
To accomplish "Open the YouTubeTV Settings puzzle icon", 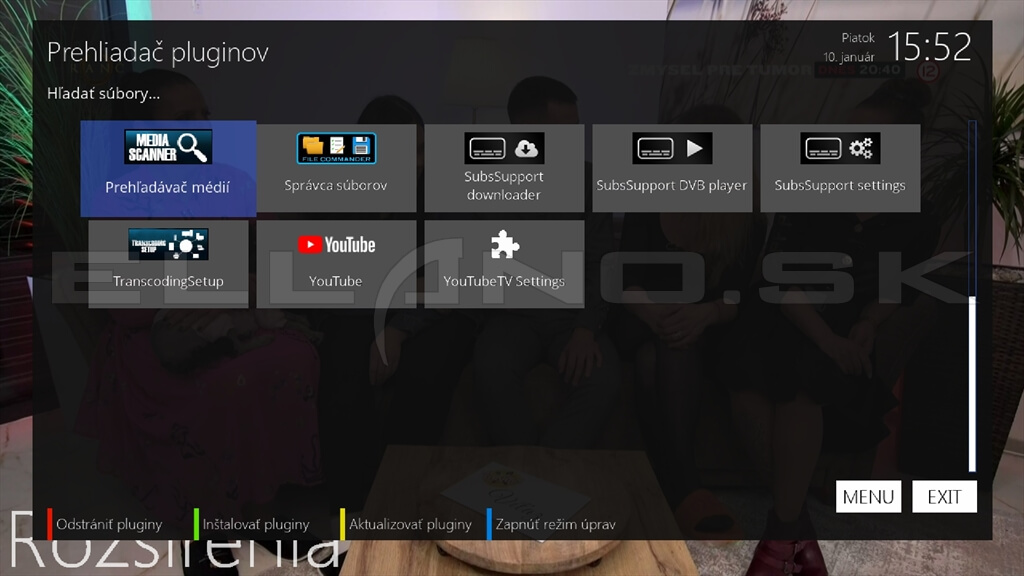I will (x=504, y=244).
